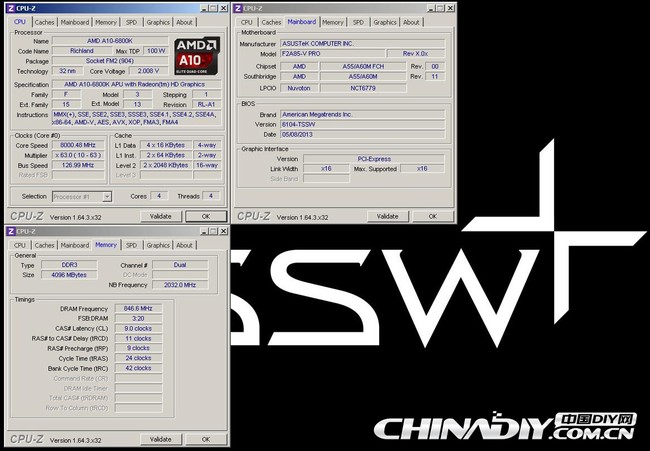Image resolution: width=650 pixels, height=451 pixels.
Task: Open Mainboard tab in Memory window
Action: pyautogui.click(x=75, y=245)
